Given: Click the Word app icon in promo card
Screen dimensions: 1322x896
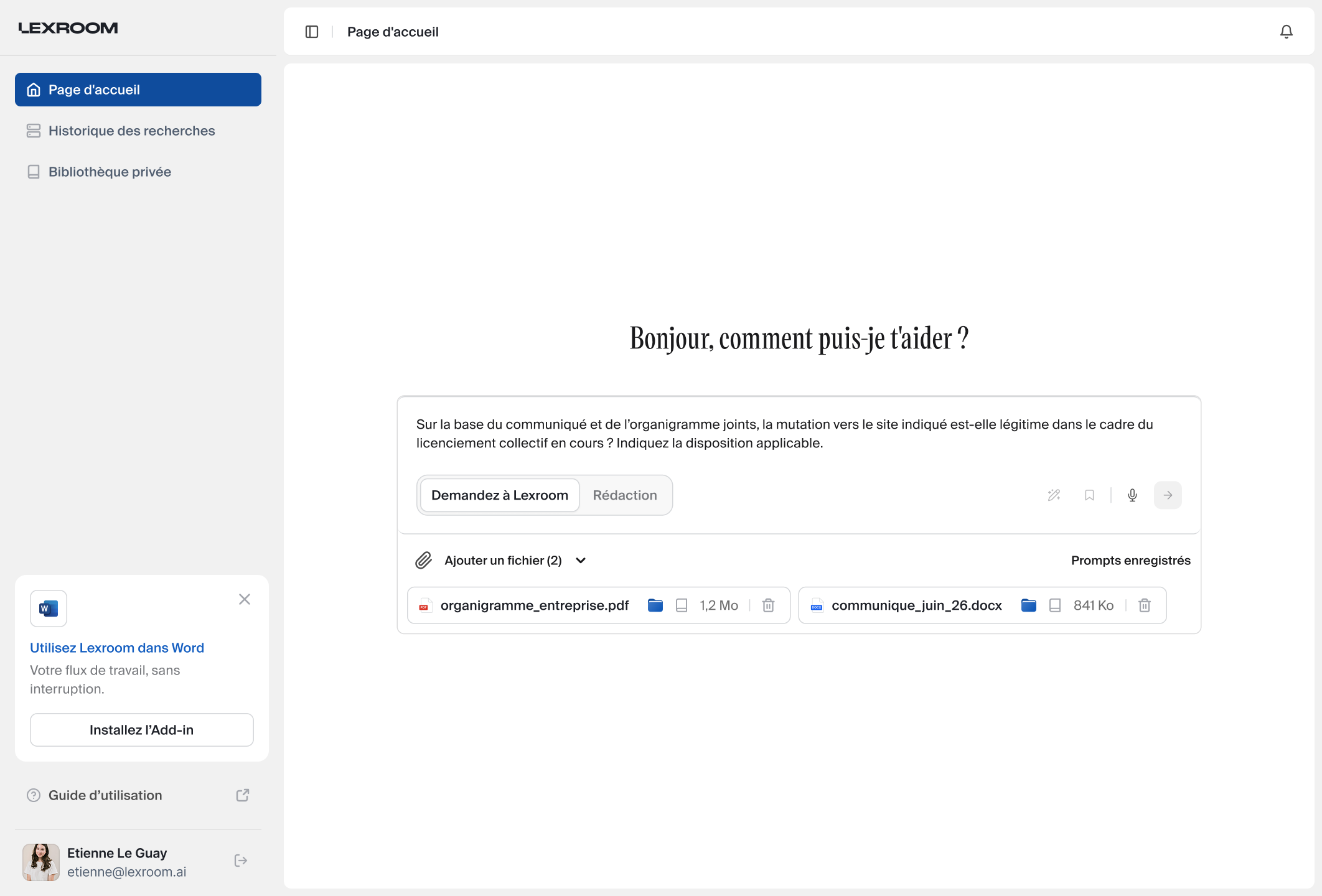Looking at the screenshot, I should (x=49, y=609).
